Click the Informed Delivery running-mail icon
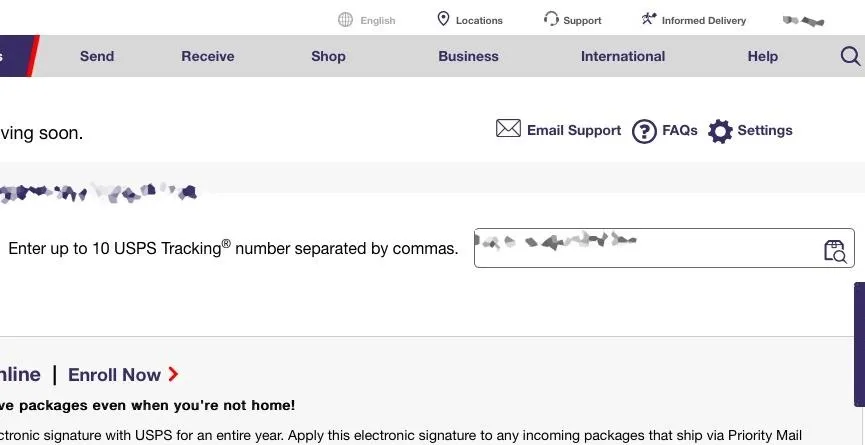 click(x=649, y=19)
